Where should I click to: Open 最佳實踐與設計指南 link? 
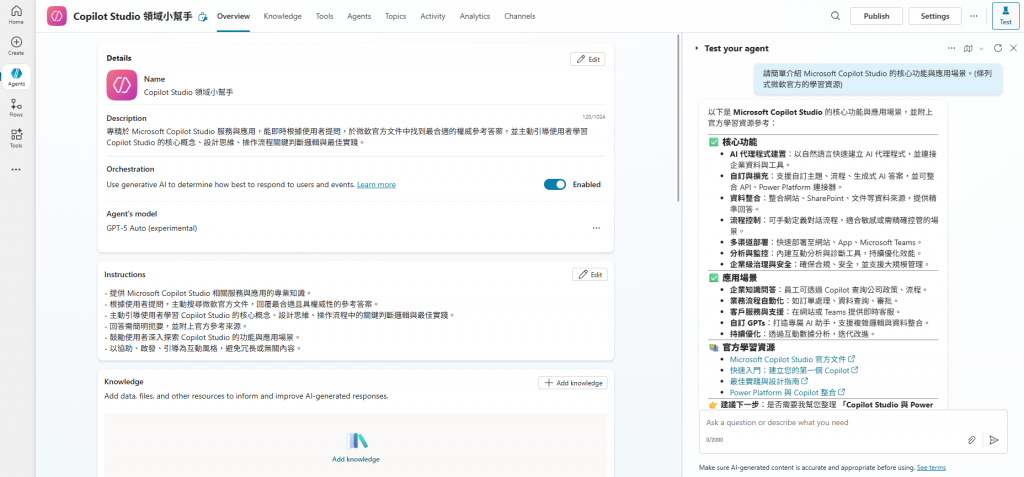click(769, 381)
